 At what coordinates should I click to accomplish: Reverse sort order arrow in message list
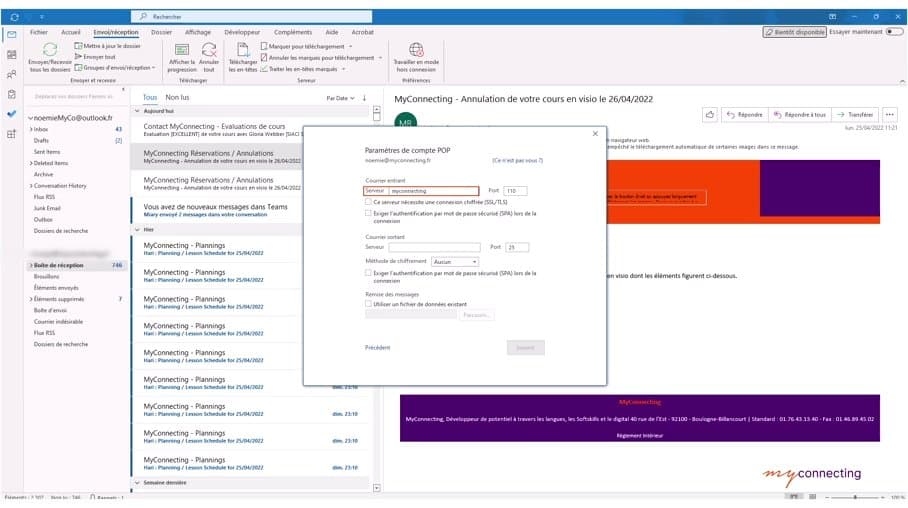click(364, 98)
